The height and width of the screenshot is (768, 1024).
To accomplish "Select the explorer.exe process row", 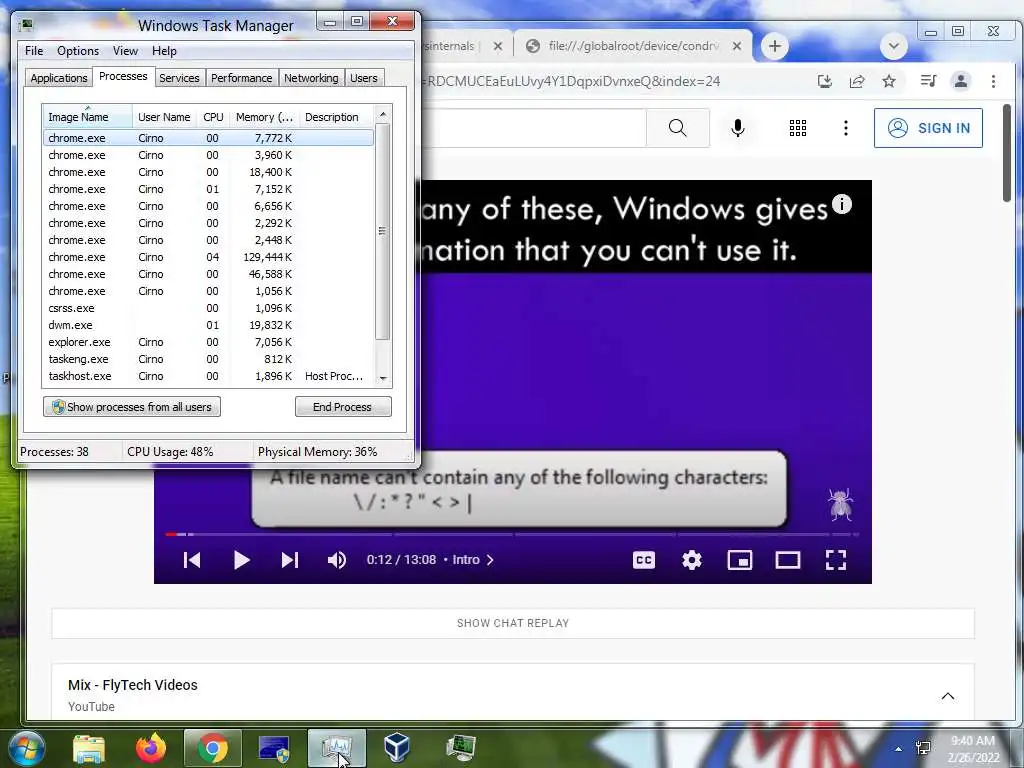I will pos(208,342).
